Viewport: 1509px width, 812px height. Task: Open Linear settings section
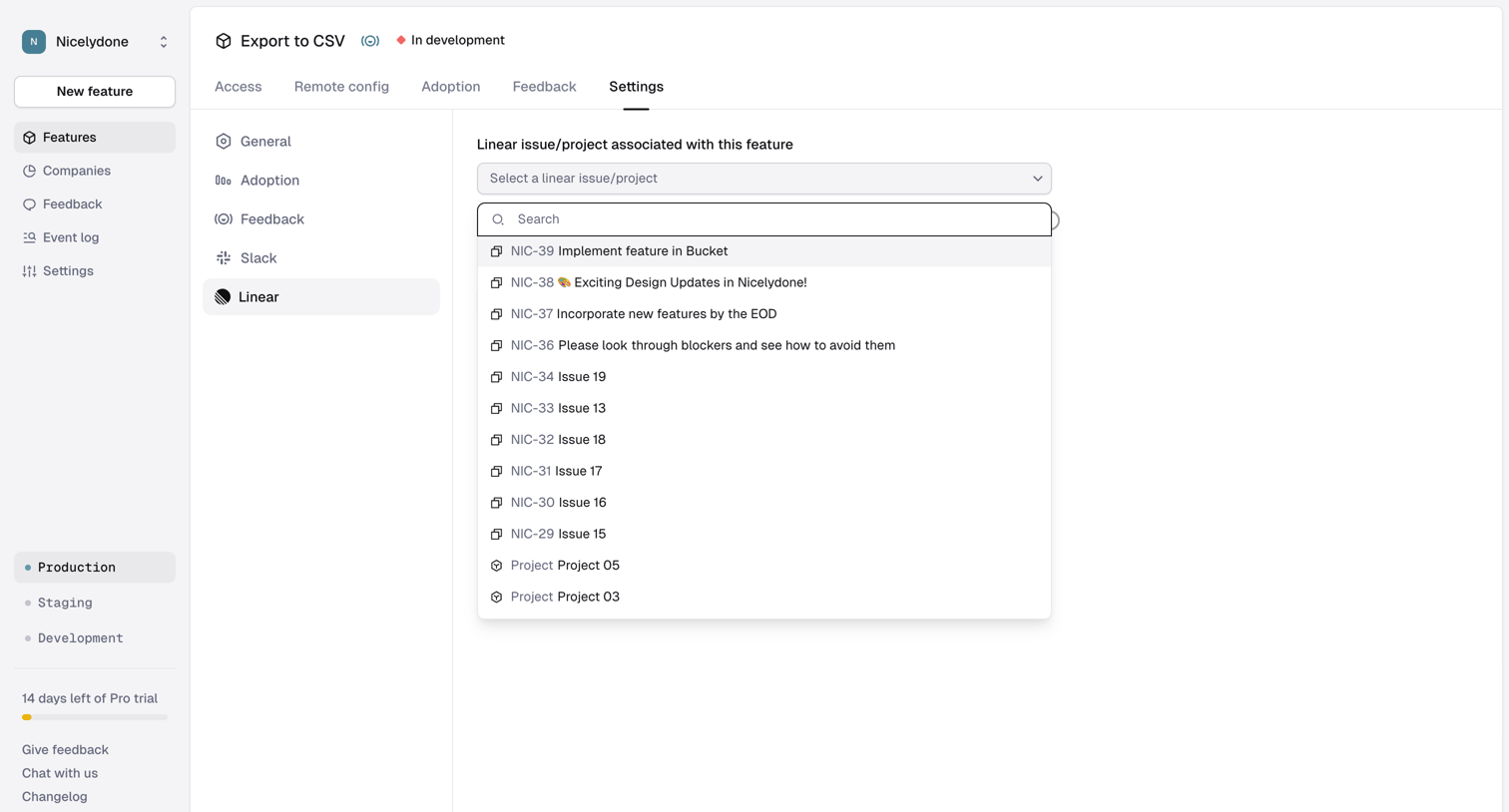pos(321,297)
